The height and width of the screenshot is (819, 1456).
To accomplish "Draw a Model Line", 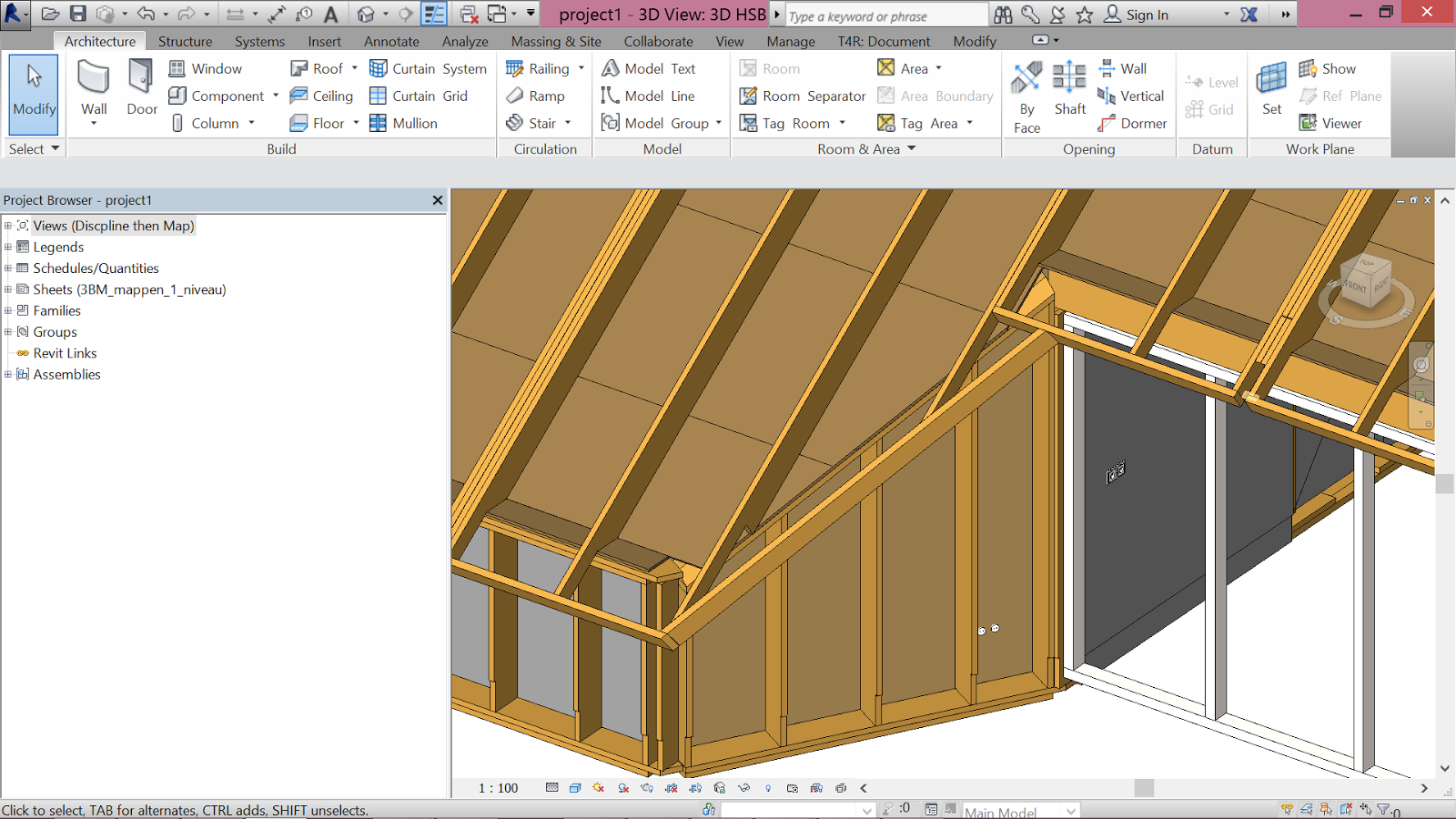I will 648,96.
